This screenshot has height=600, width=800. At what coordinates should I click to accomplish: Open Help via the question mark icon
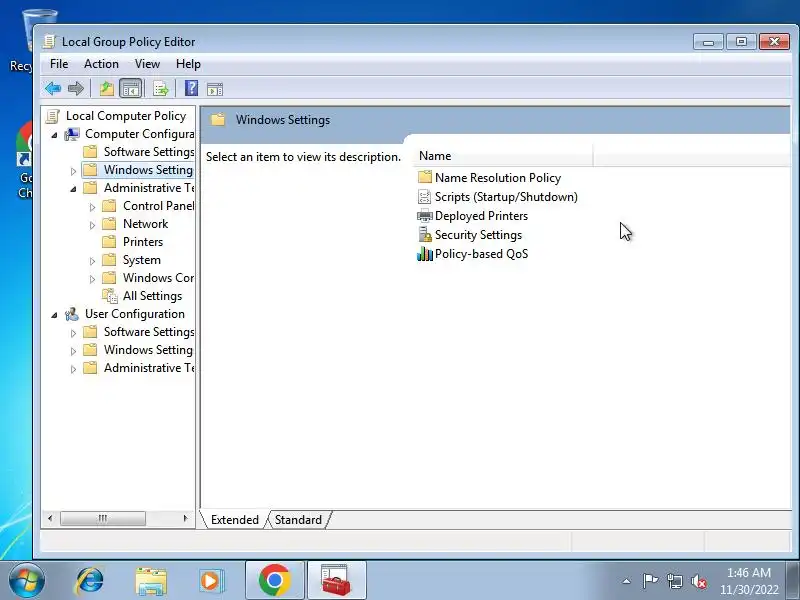[191, 88]
